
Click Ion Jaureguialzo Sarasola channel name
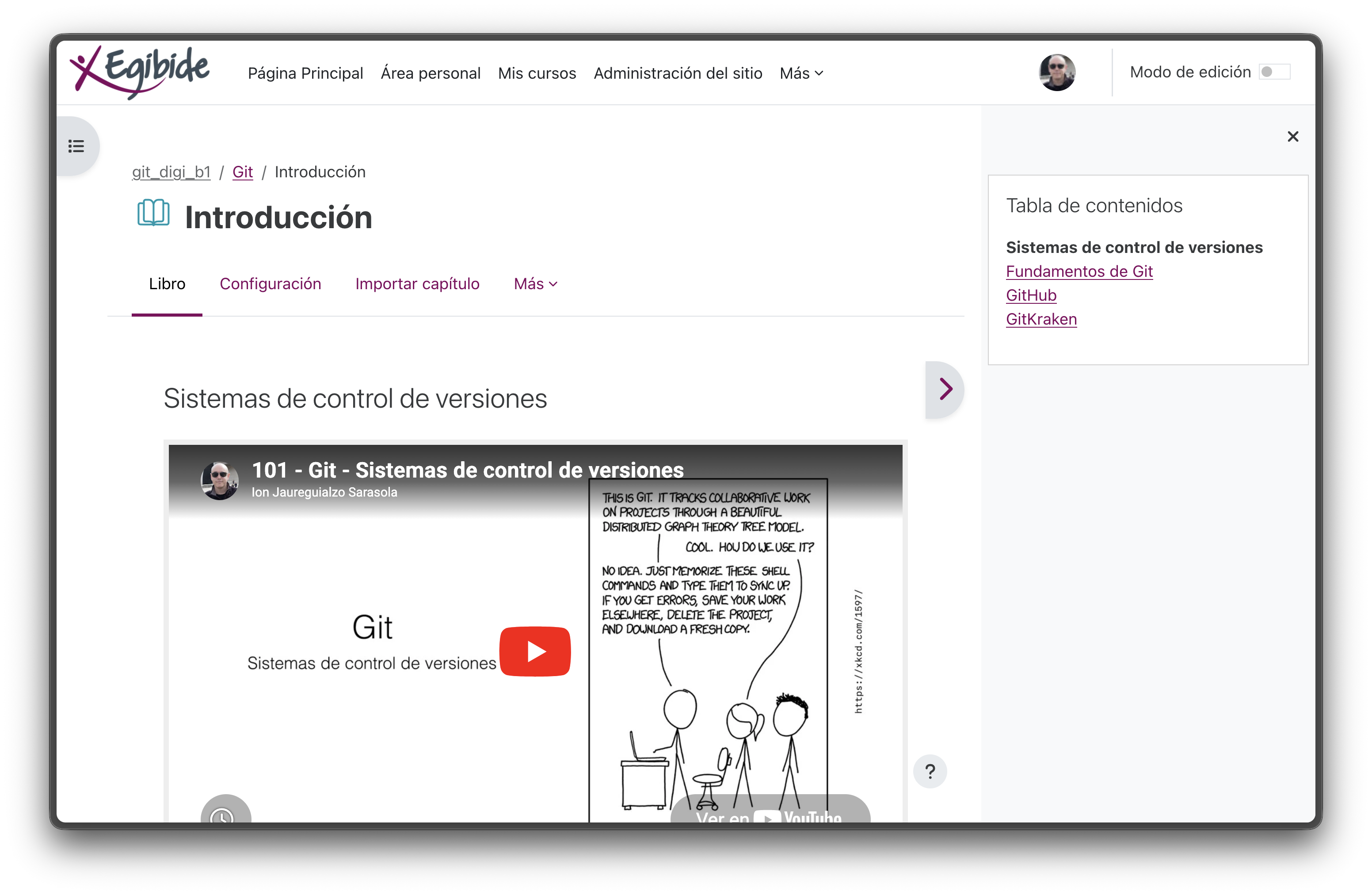point(324,492)
